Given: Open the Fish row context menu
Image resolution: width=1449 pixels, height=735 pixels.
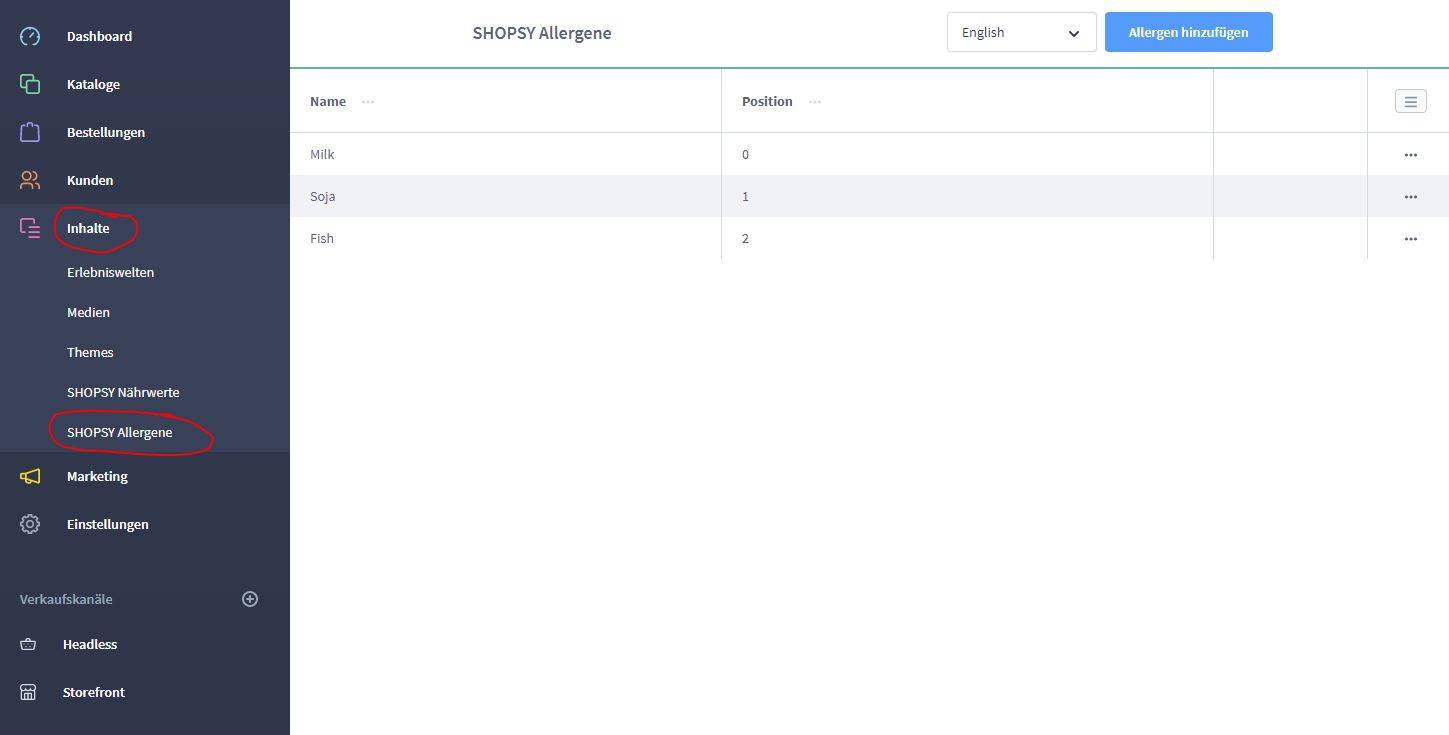Looking at the screenshot, I should pyautogui.click(x=1411, y=239).
